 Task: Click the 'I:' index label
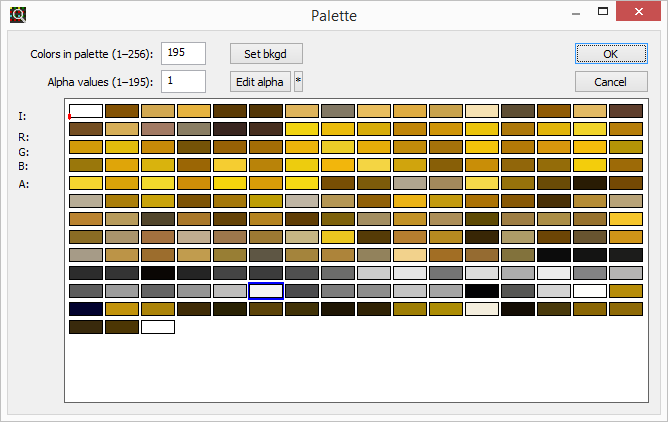click(22, 116)
